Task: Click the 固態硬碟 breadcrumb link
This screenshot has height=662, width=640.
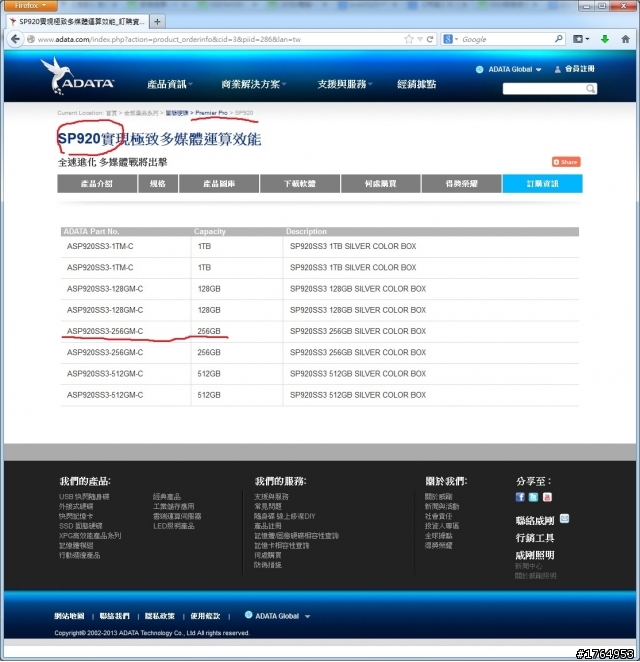Action: pyautogui.click(x=176, y=113)
